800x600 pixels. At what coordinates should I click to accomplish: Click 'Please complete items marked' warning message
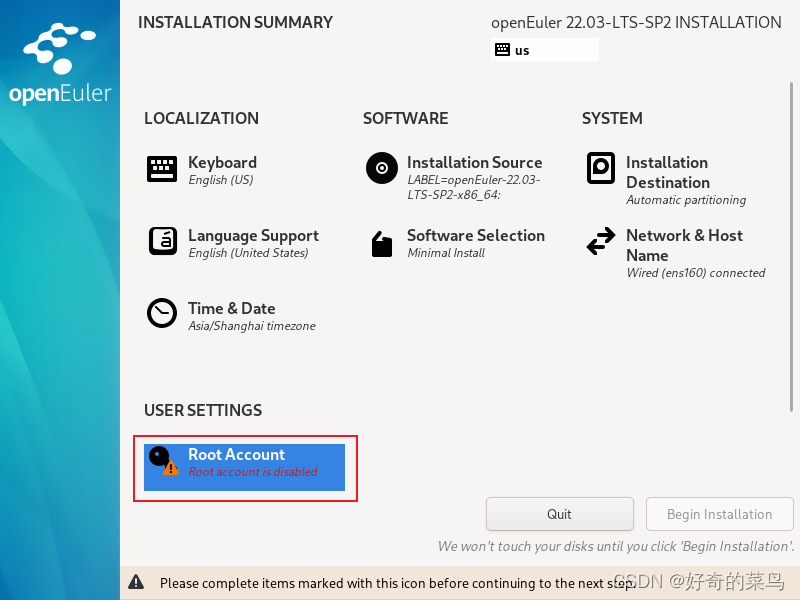coord(398,583)
